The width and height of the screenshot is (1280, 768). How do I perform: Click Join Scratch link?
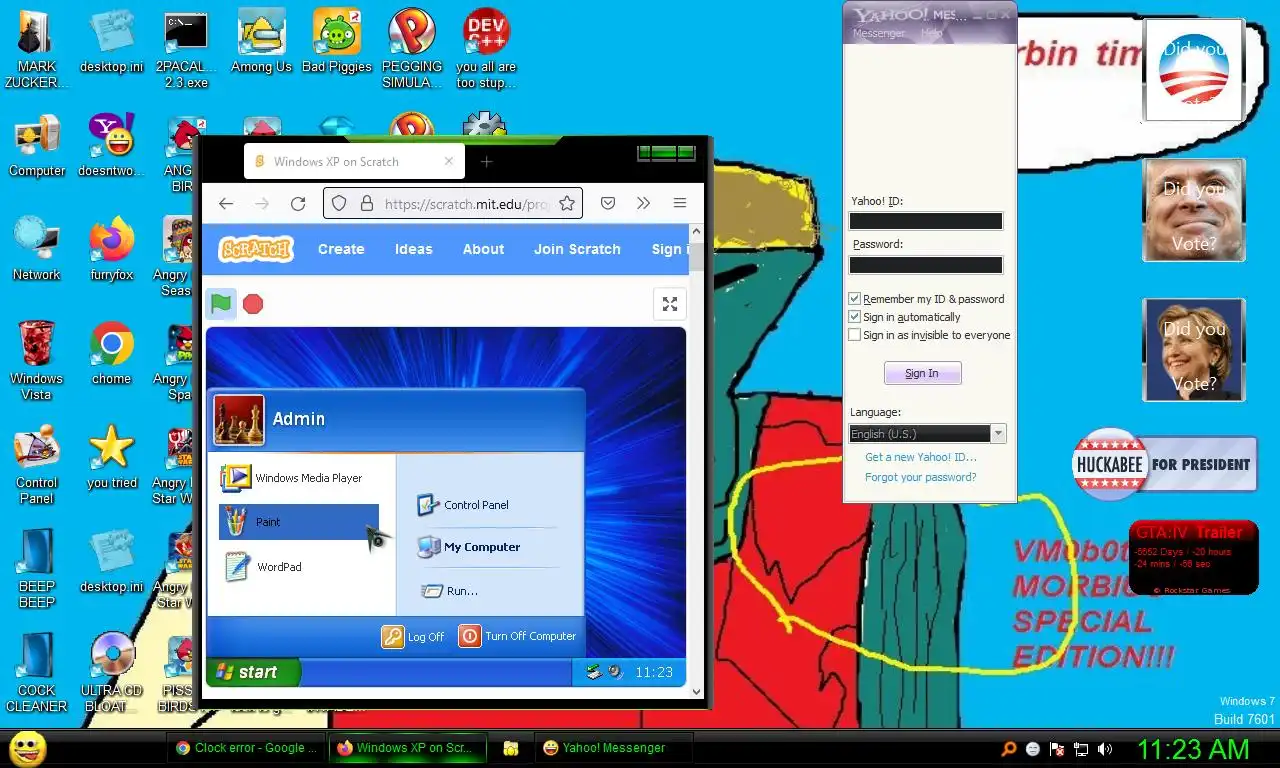tap(577, 249)
